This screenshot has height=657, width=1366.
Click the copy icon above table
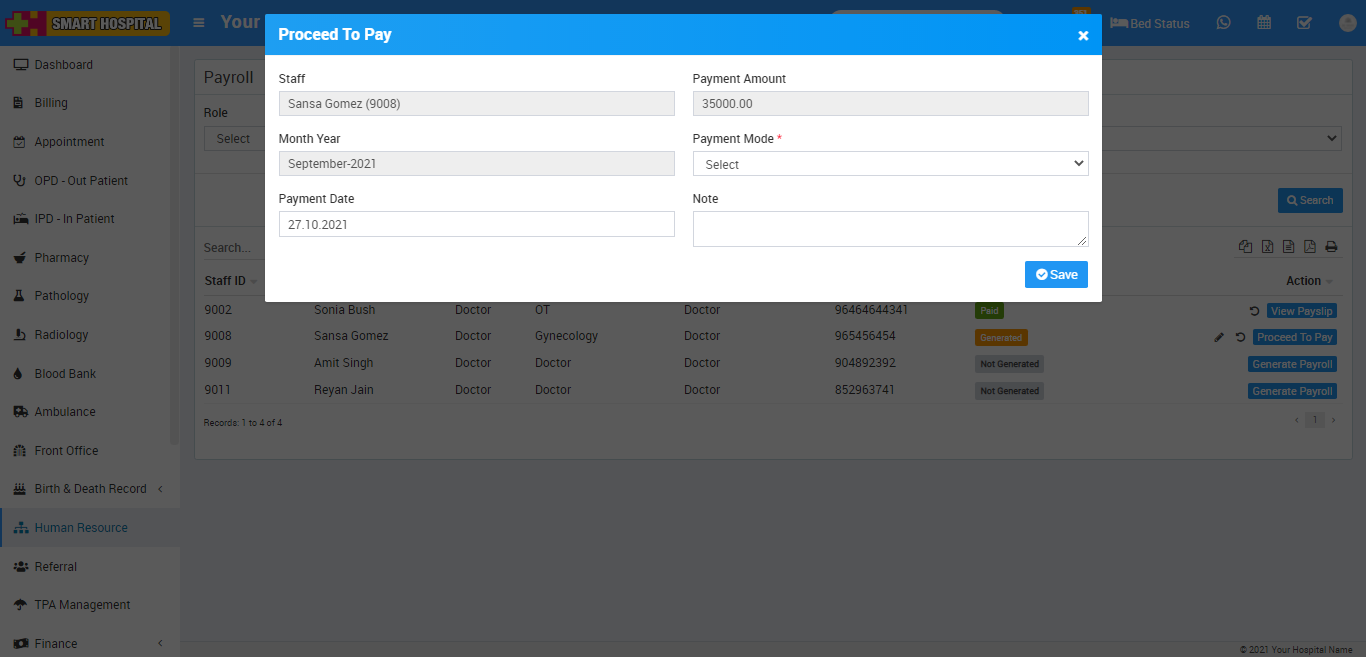coord(1245,247)
